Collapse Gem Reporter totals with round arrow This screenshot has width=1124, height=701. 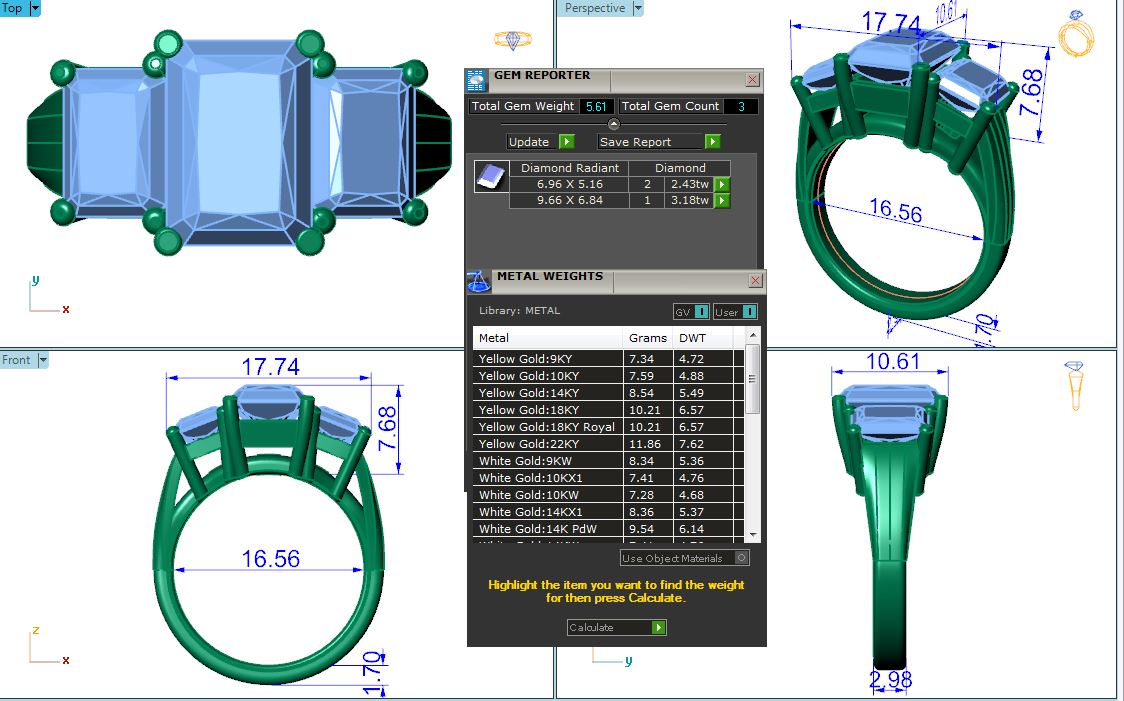pos(614,124)
